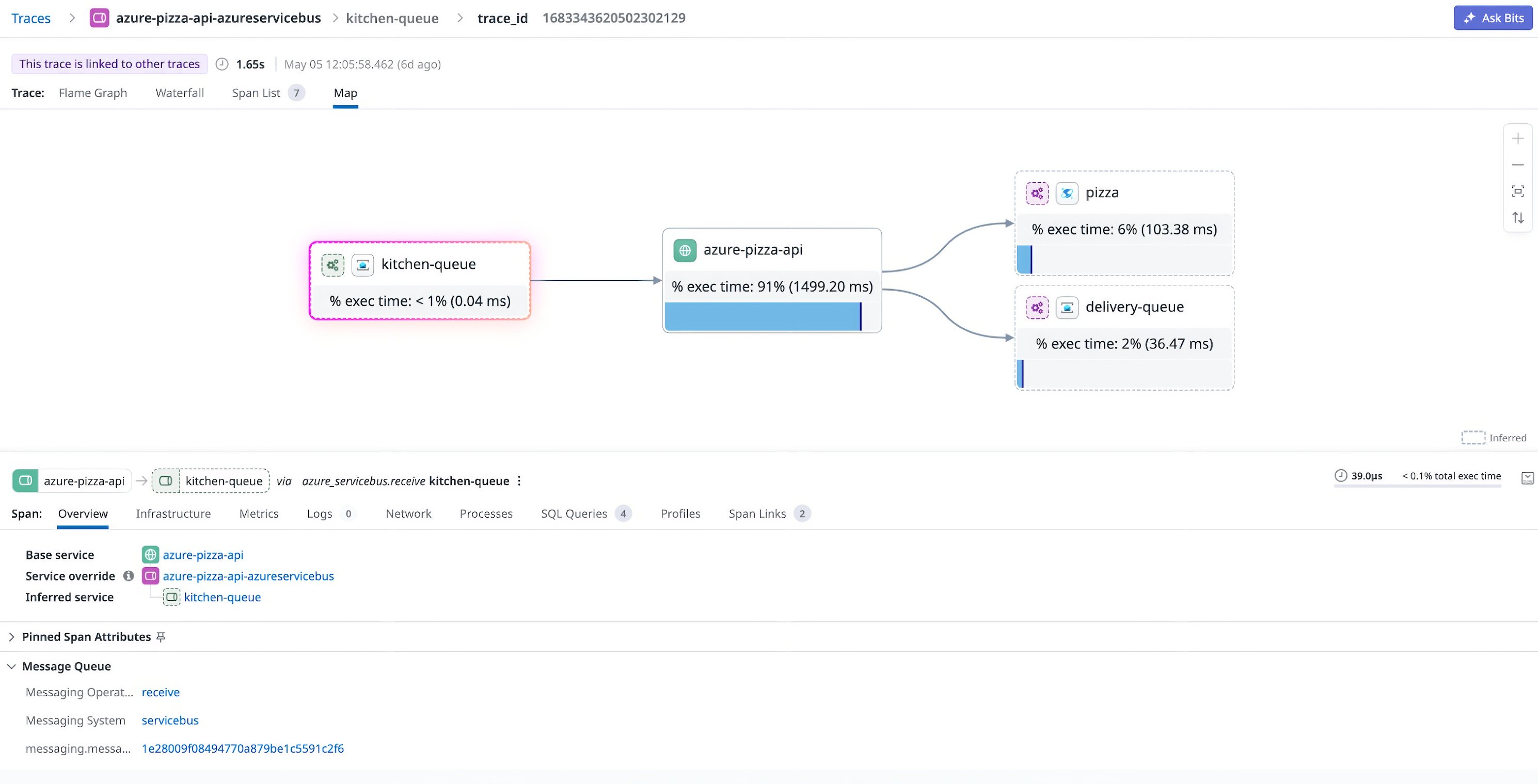Open azure-pizza-api-azureservicebus service override link
1538x784 pixels.
click(x=248, y=577)
